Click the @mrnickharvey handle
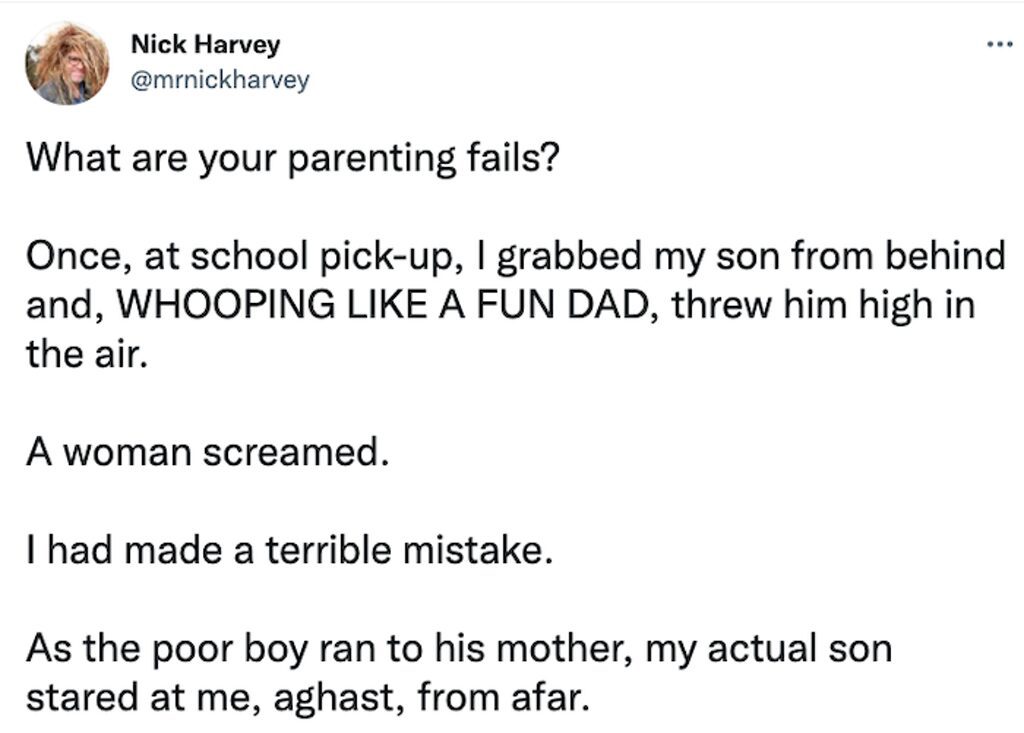The height and width of the screenshot is (733, 1024). point(220,80)
